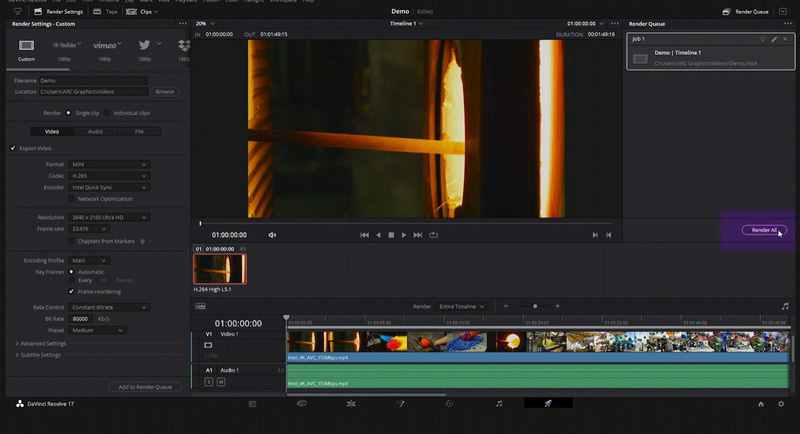Play timeline in reverse
Image resolution: width=800 pixels, height=434 pixels.
(x=378, y=235)
